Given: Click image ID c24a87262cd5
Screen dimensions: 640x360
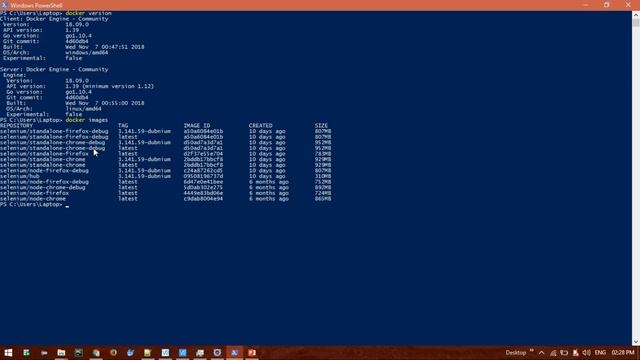Looking at the screenshot, I should click(x=203, y=171).
